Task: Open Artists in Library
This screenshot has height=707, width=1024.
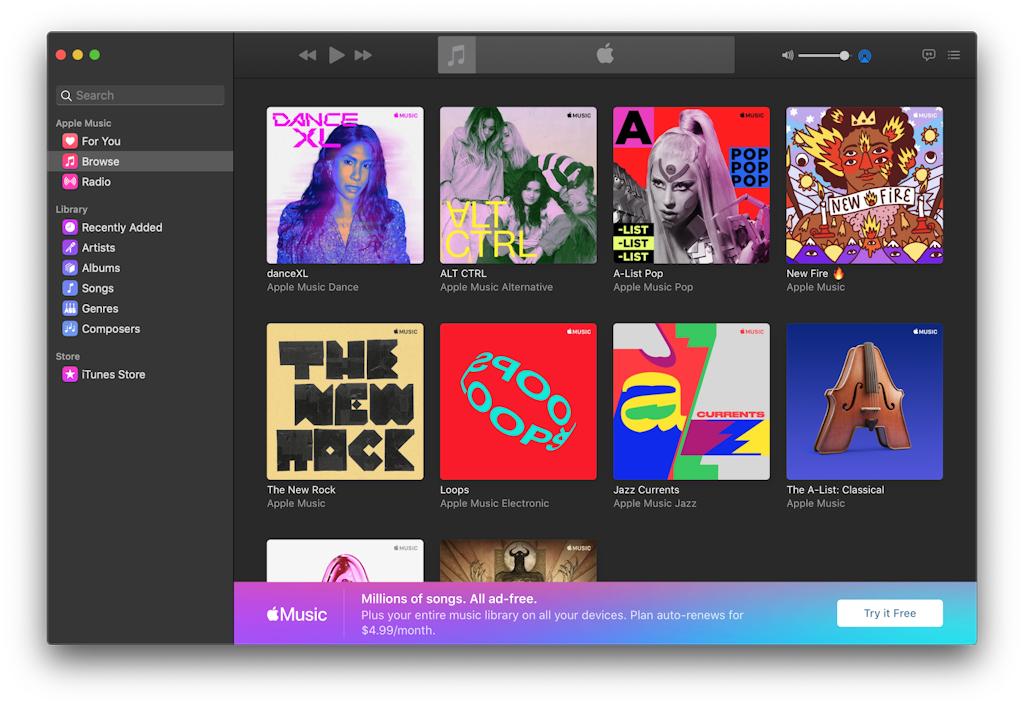Action: (98, 248)
